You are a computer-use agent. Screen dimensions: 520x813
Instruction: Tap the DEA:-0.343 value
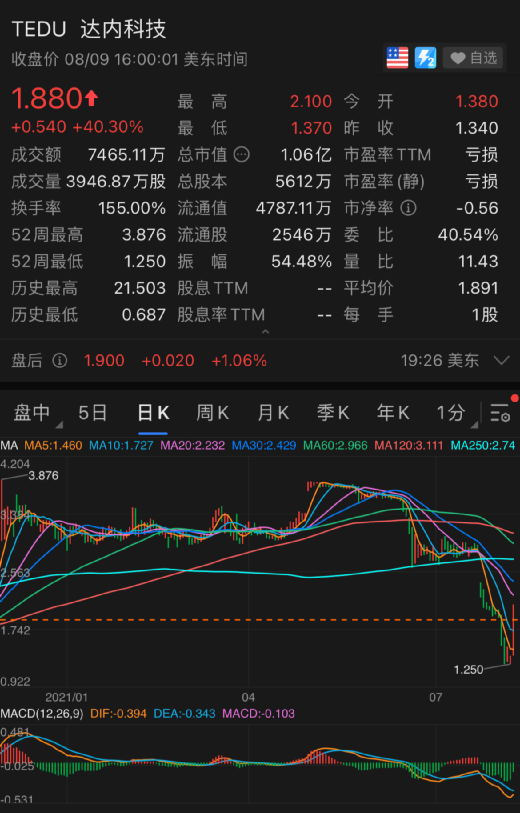pos(185,714)
